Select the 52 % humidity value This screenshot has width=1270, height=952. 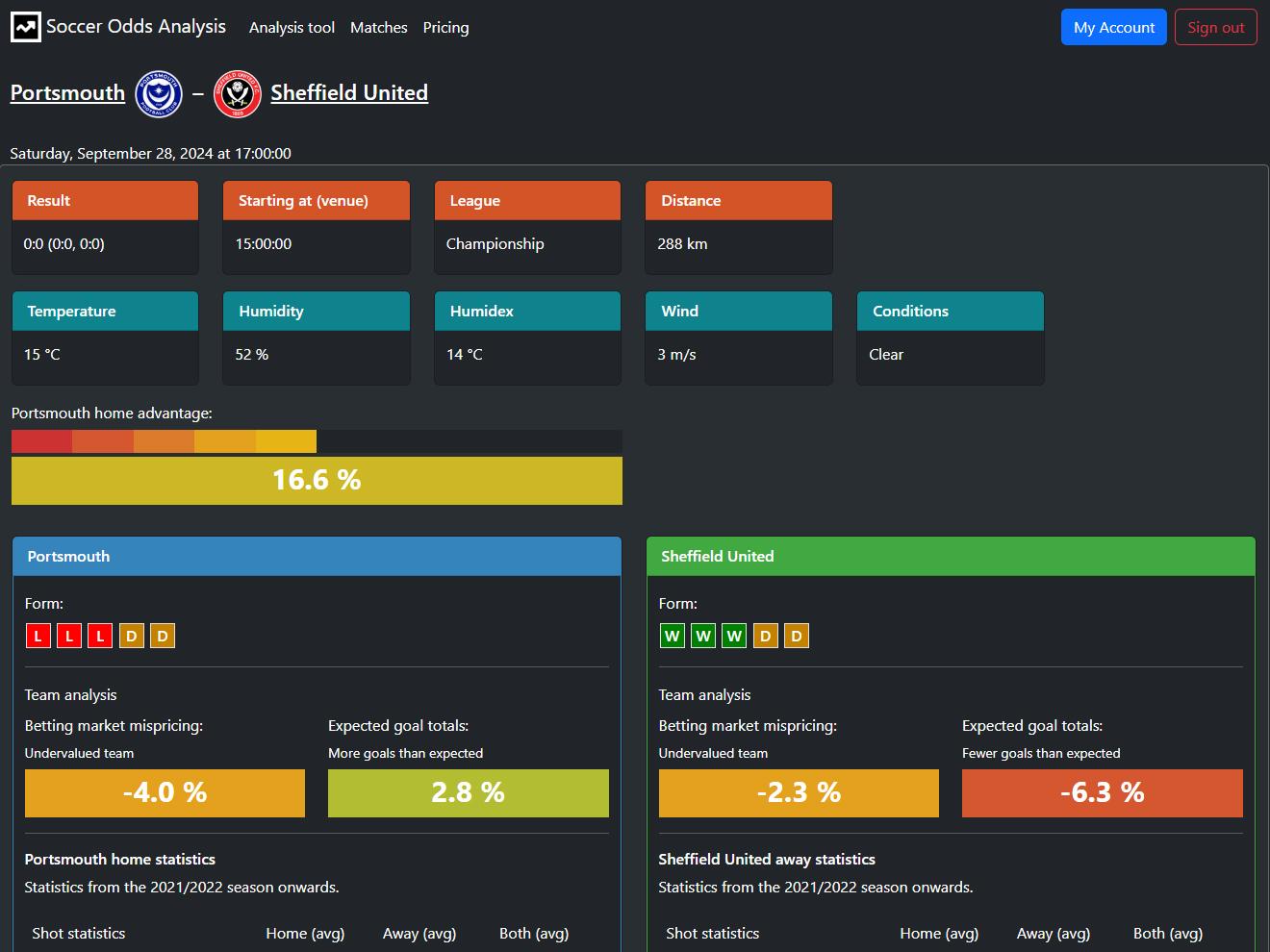pos(252,355)
